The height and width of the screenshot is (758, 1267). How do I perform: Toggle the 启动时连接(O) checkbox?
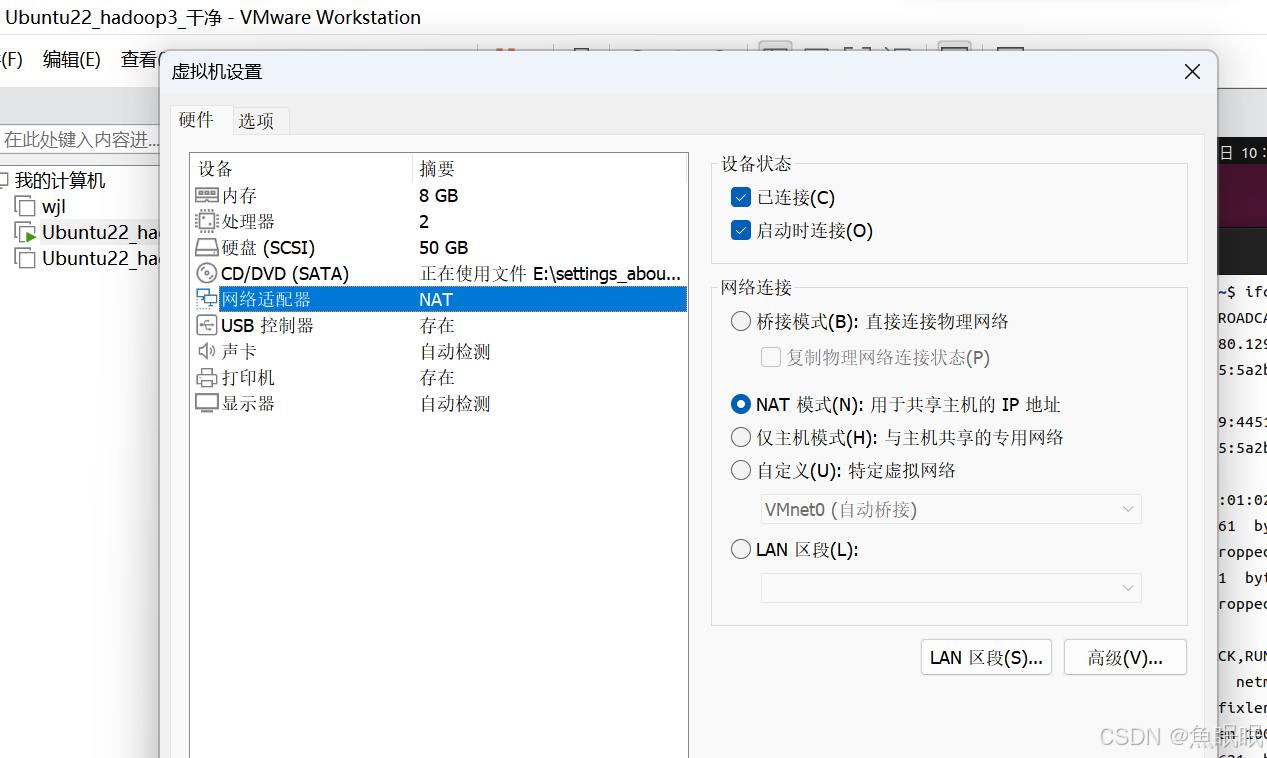click(741, 231)
